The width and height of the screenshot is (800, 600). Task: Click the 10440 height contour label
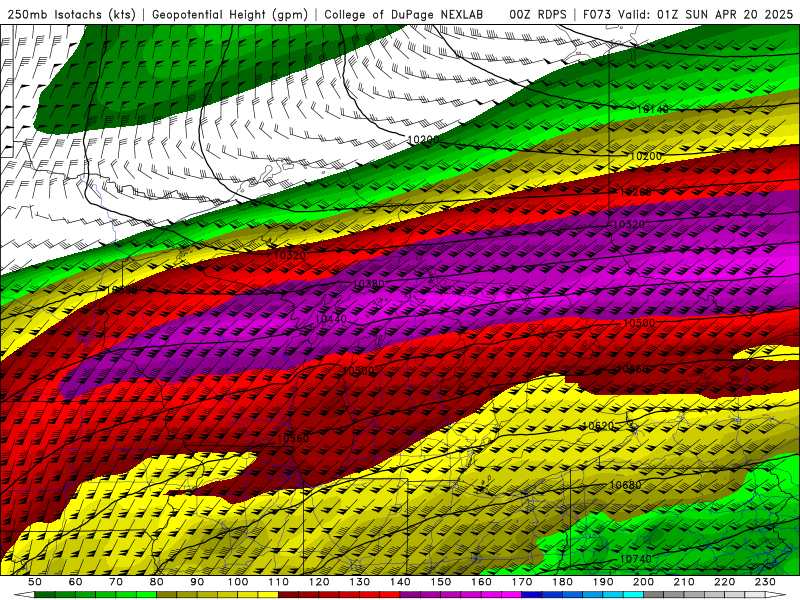tap(331, 319)
